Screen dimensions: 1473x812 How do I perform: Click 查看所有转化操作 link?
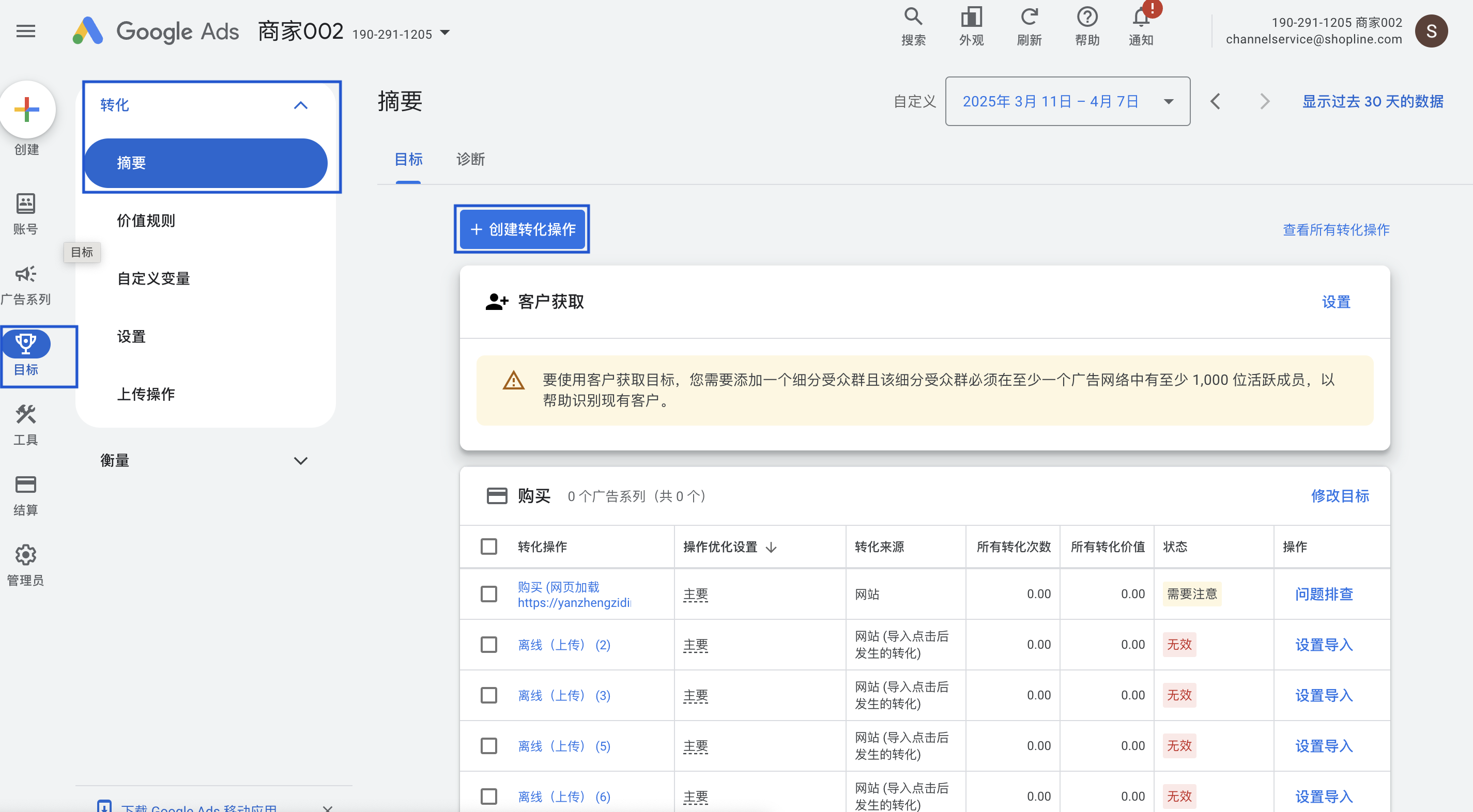pyautogui.click(x=1336, y=230)
